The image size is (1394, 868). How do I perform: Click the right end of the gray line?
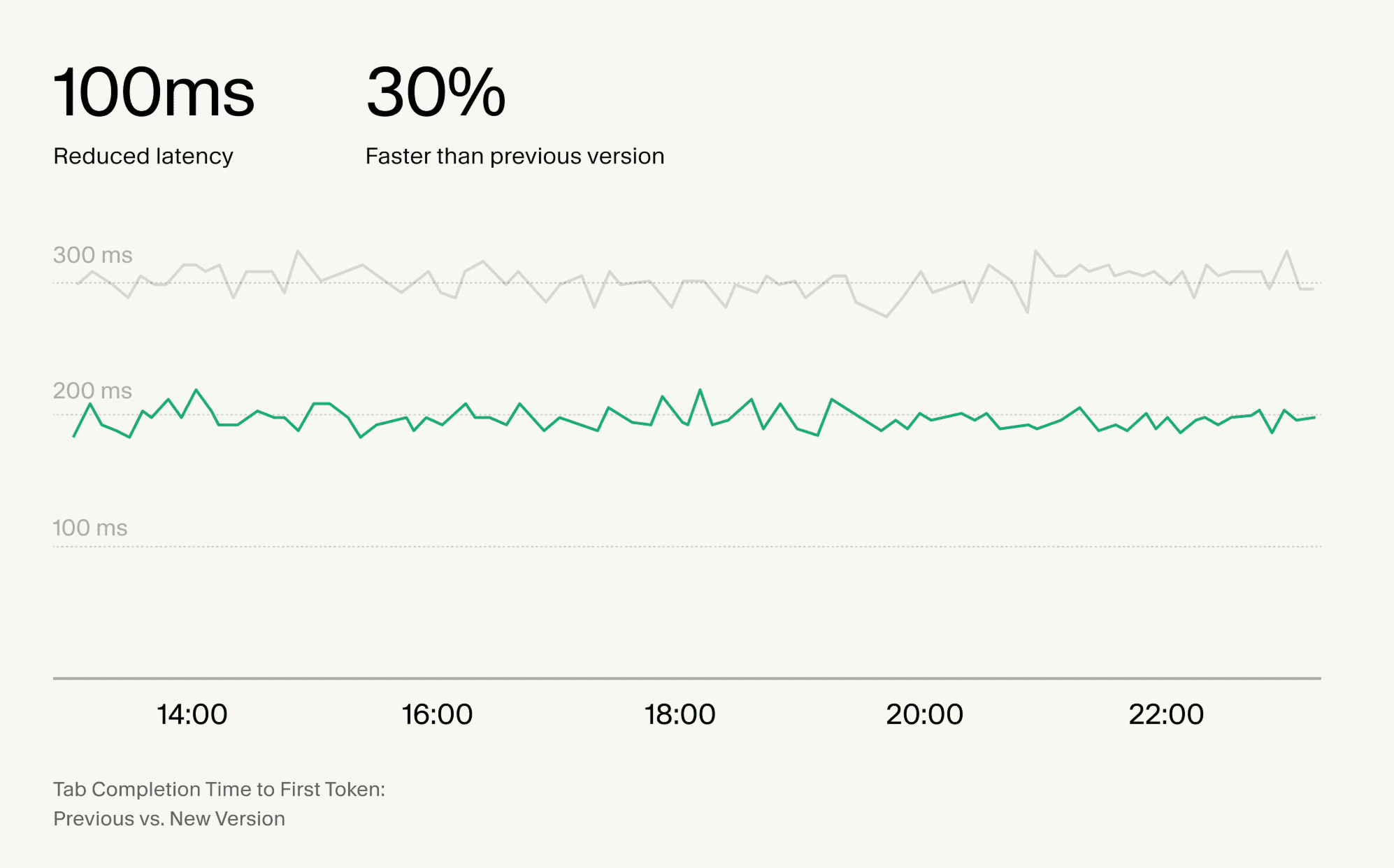(1313, 289)
